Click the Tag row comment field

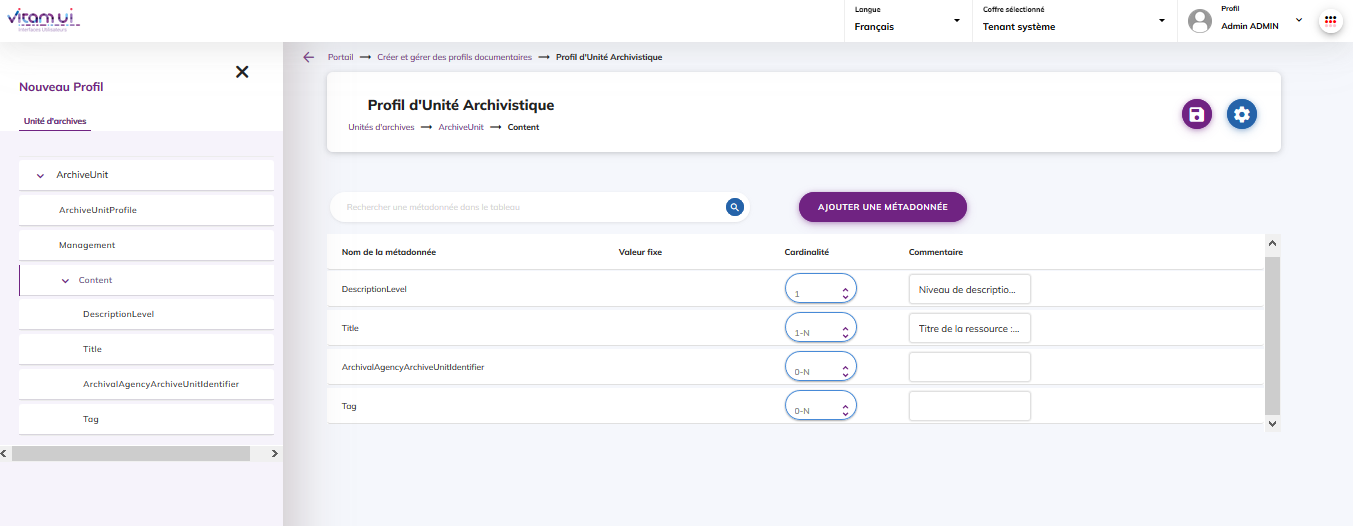969,406
